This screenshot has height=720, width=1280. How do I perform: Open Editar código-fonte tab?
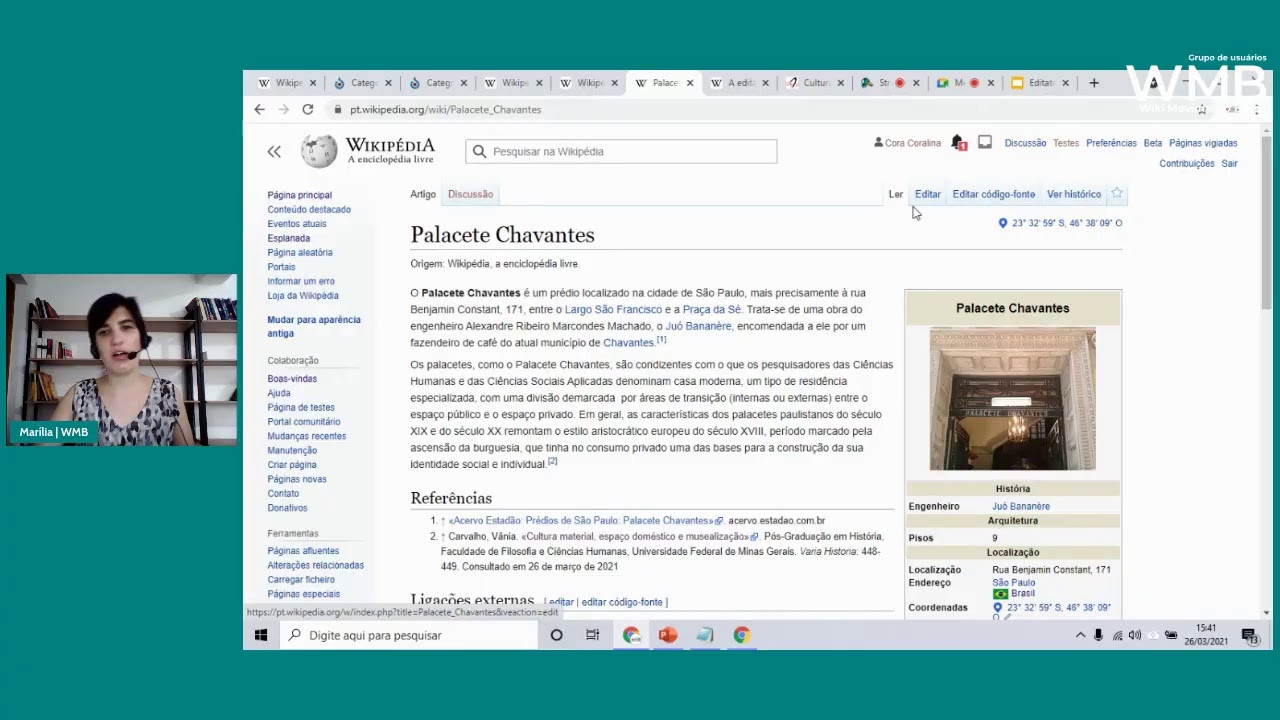tap(993, 194)
